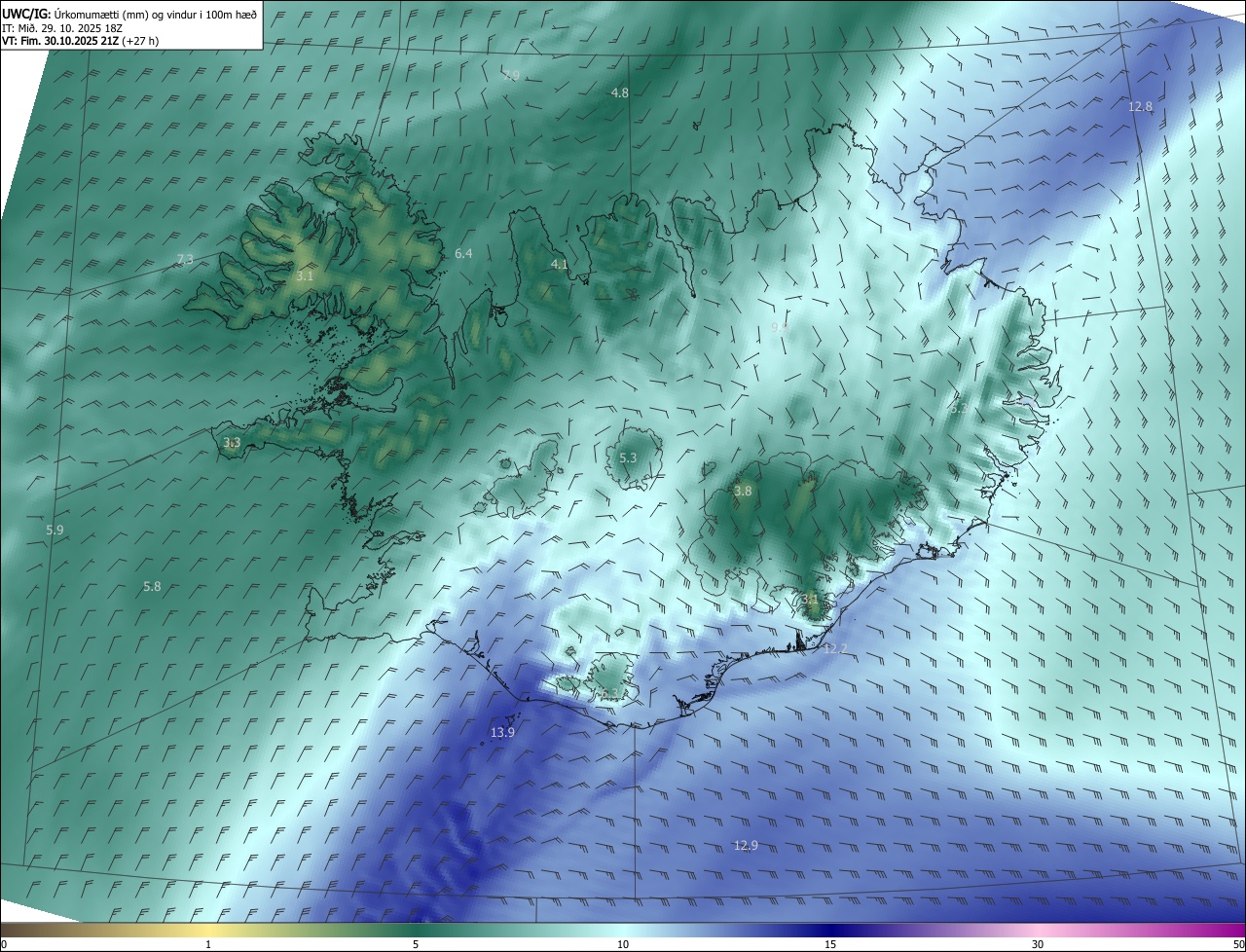1246x952 pixels.
Task: Click the 4.1 value label
Action: (559, 264)
